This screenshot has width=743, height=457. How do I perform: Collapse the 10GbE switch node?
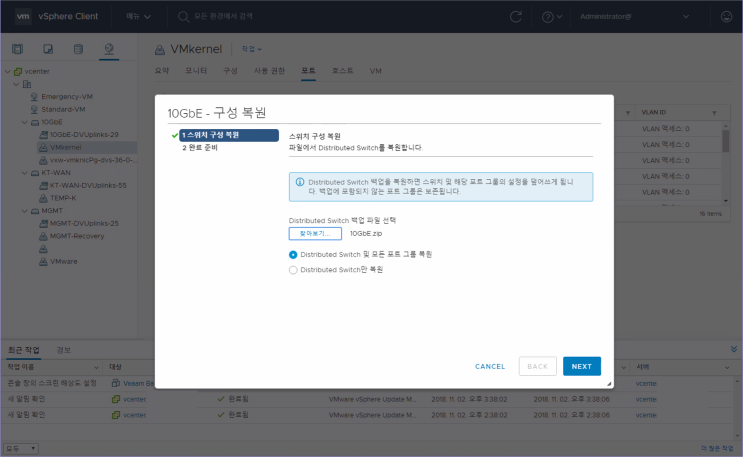click(25, 122)
